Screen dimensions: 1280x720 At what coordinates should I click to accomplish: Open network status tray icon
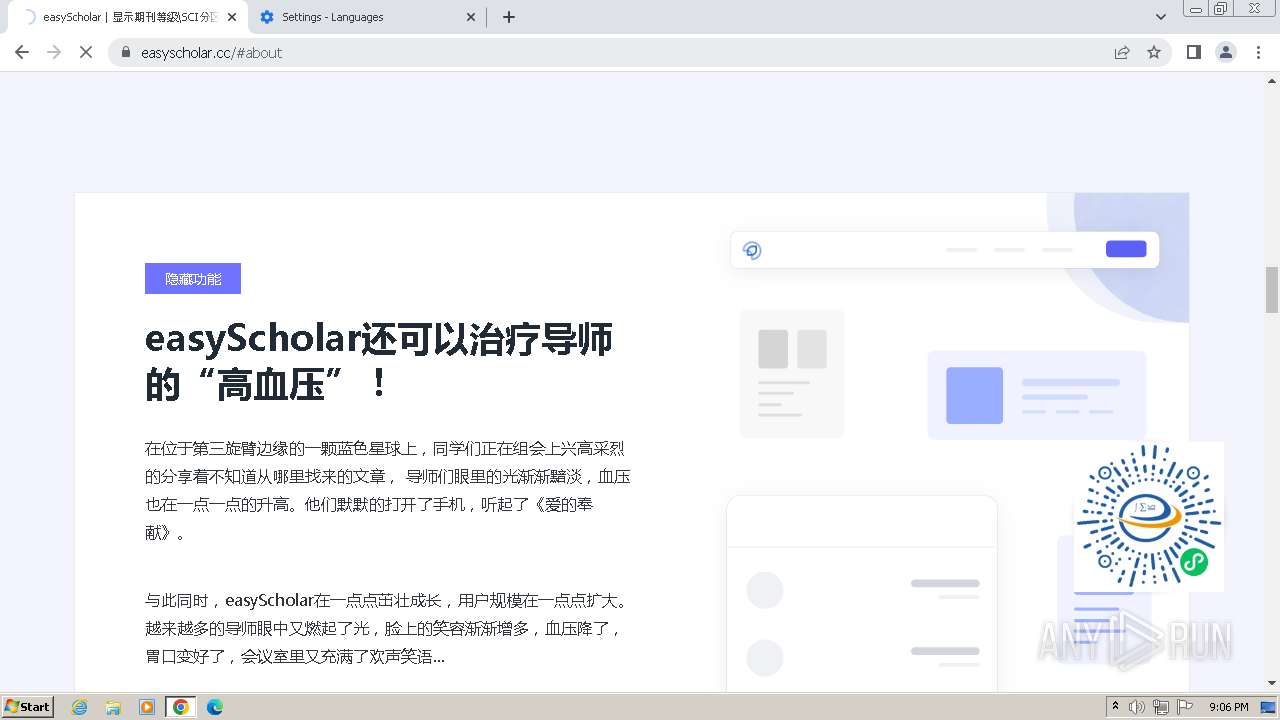coord(1160,707)
